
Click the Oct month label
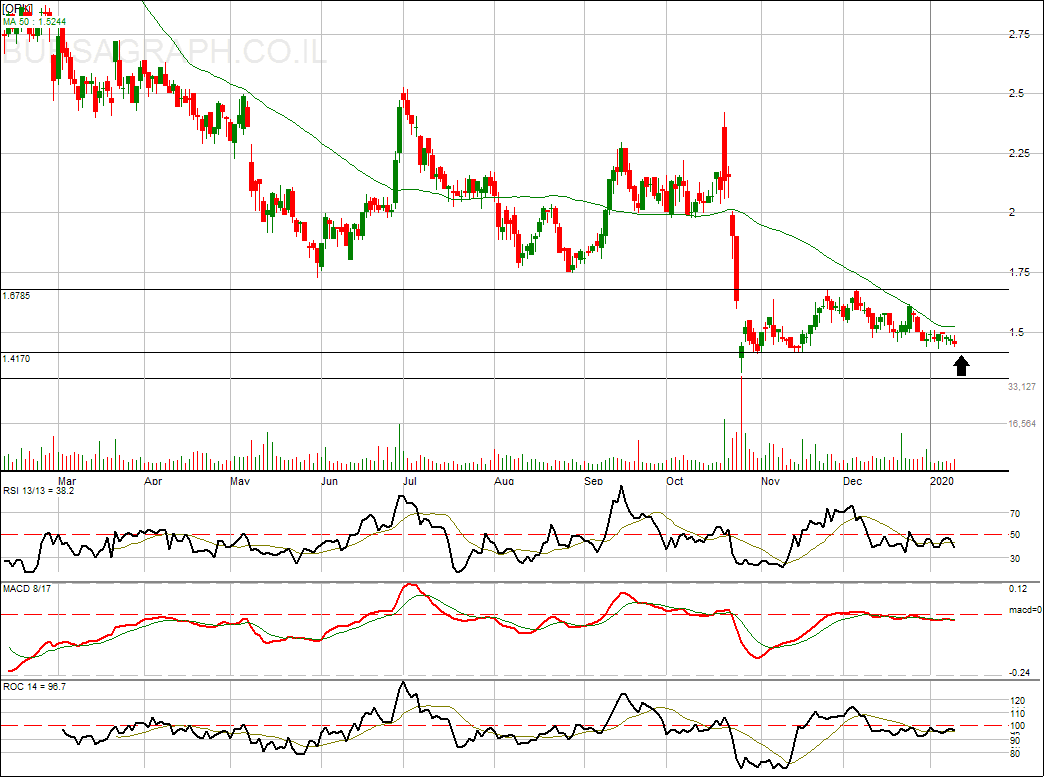pos(674,481)
